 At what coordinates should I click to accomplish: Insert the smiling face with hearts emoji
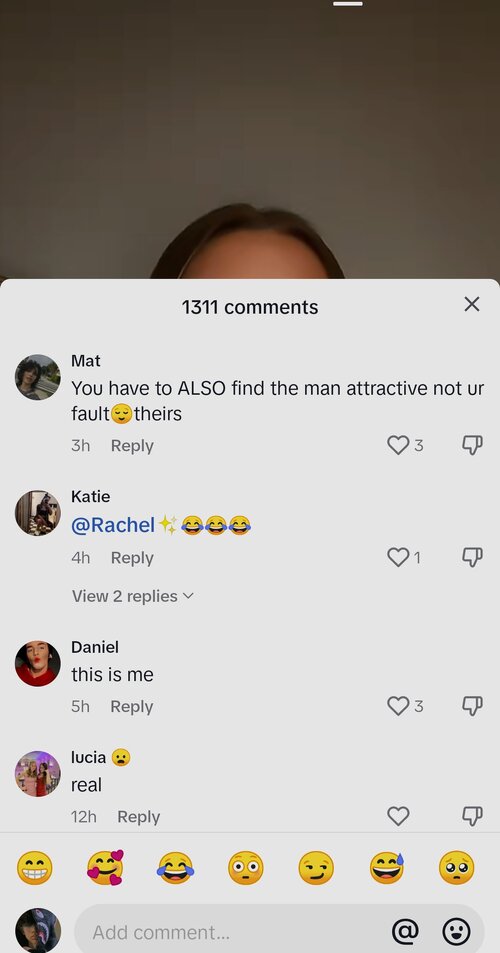point(105,867)
